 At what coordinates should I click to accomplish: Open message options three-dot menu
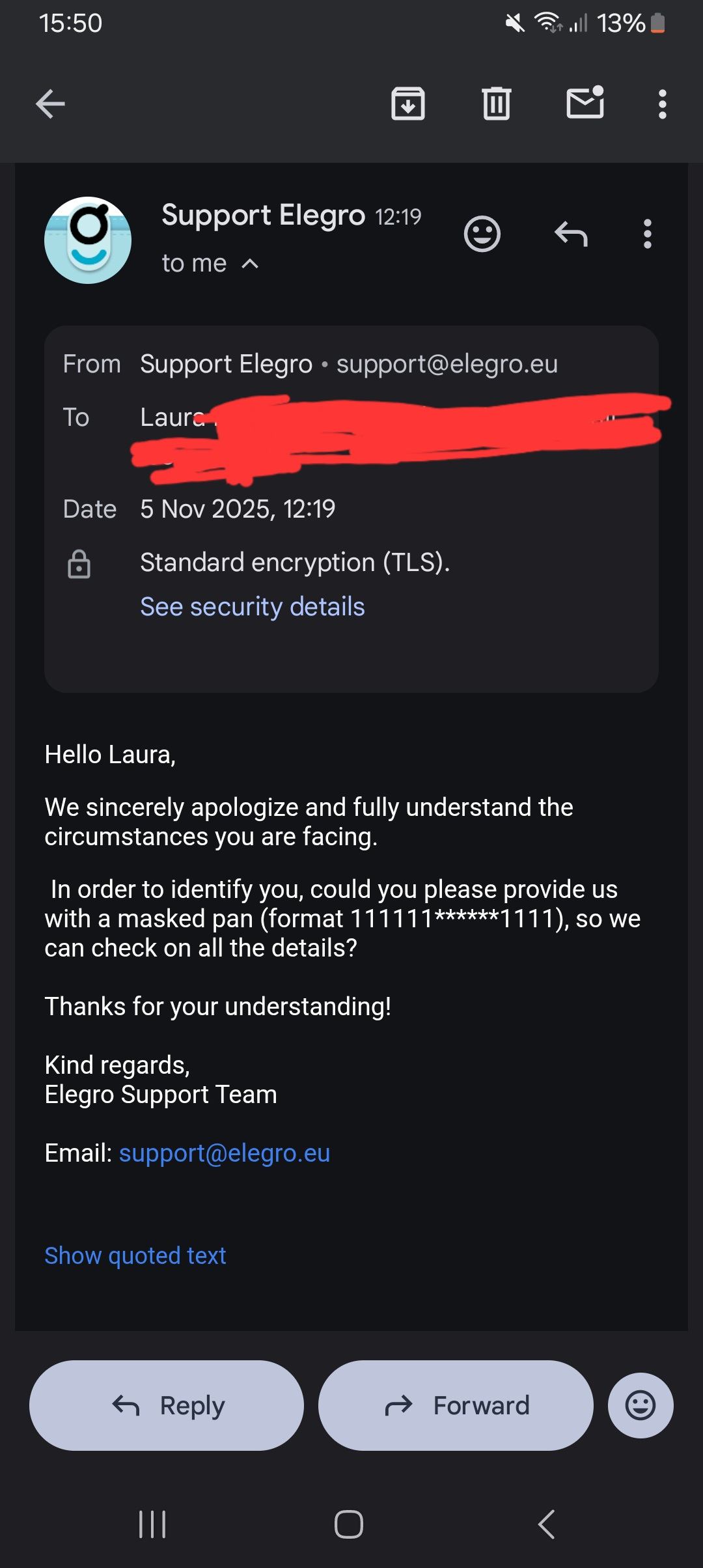click(x=647, y=234)
